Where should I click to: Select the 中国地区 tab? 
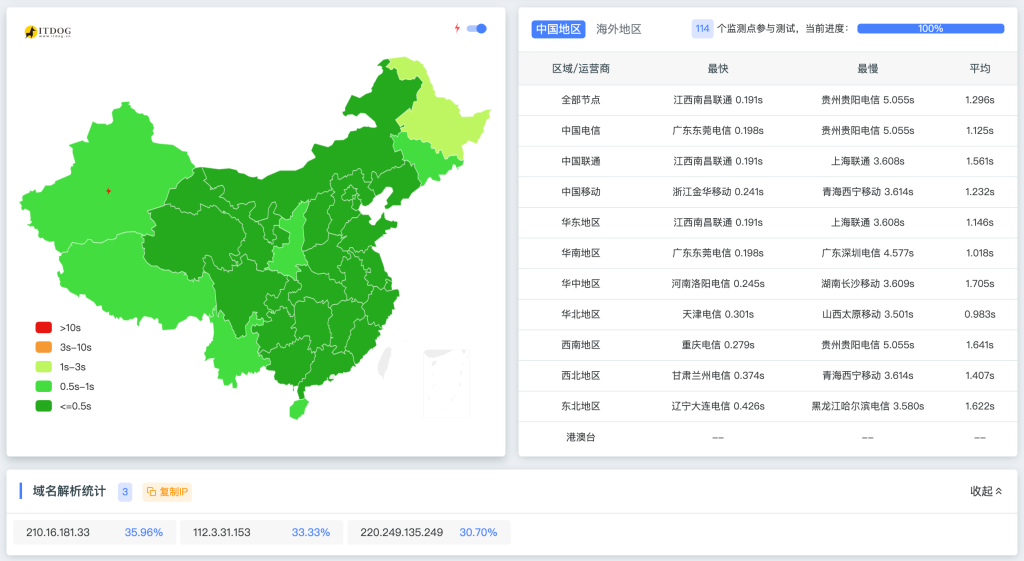tap(558, 29)
